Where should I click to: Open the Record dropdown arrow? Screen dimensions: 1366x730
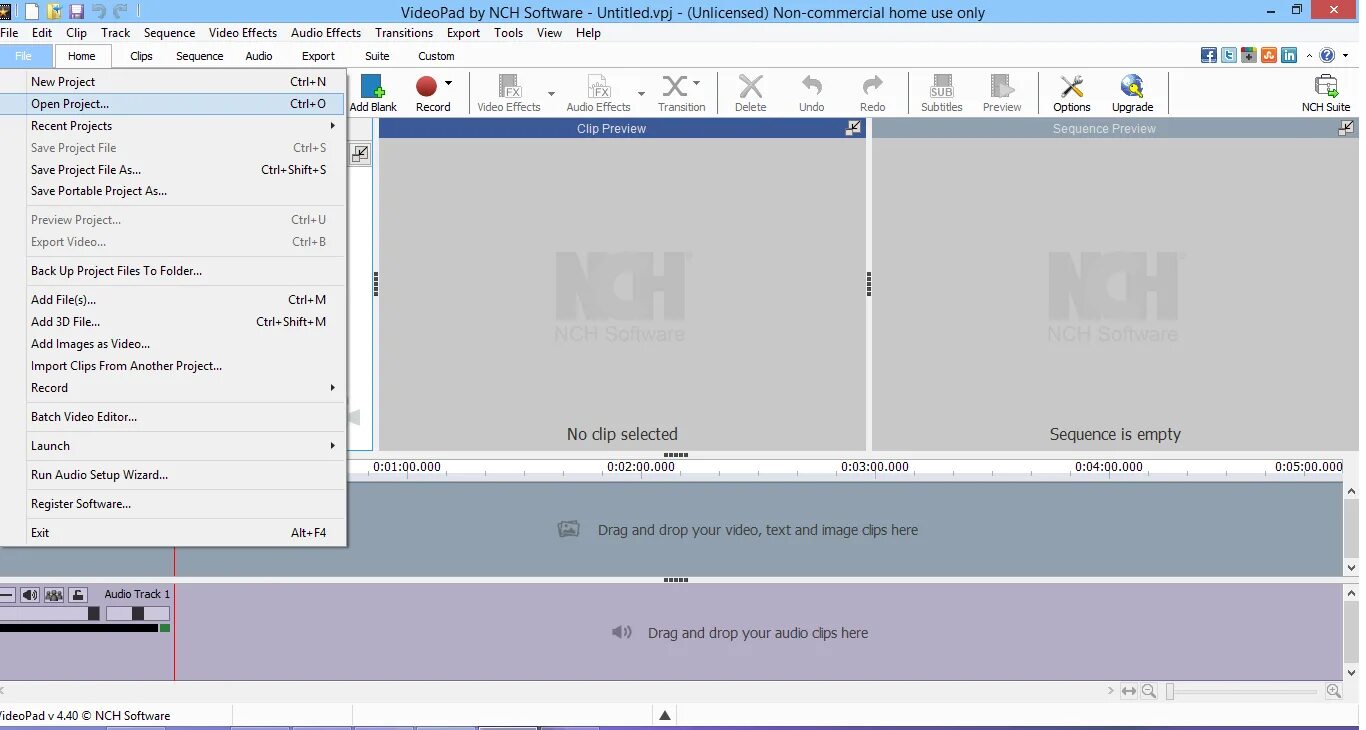click(x=448, y=83)
